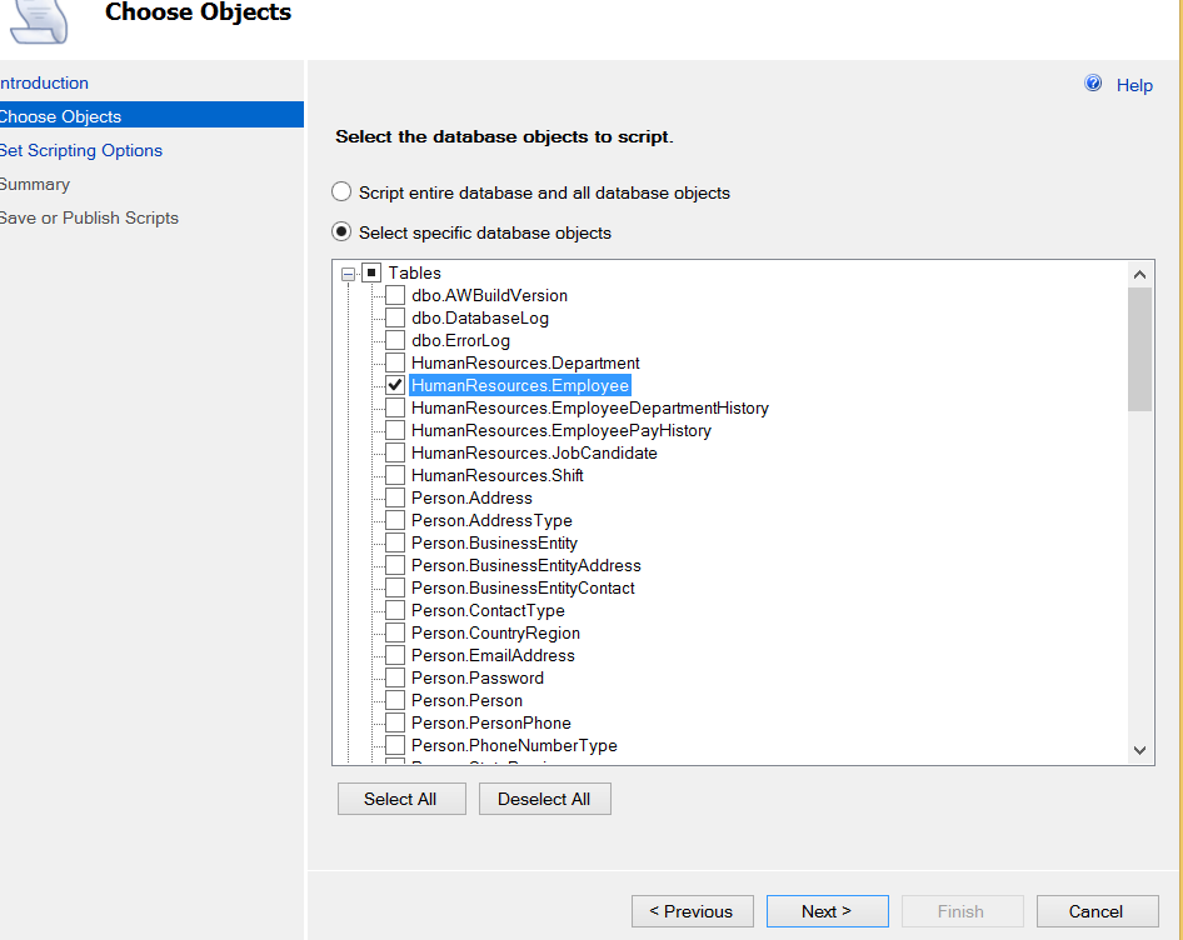Select specific database objects radio button

(x=342, y=232)
